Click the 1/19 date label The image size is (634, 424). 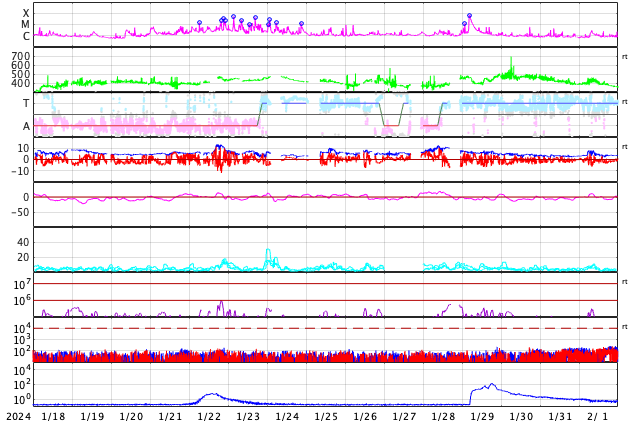(92, 416)
